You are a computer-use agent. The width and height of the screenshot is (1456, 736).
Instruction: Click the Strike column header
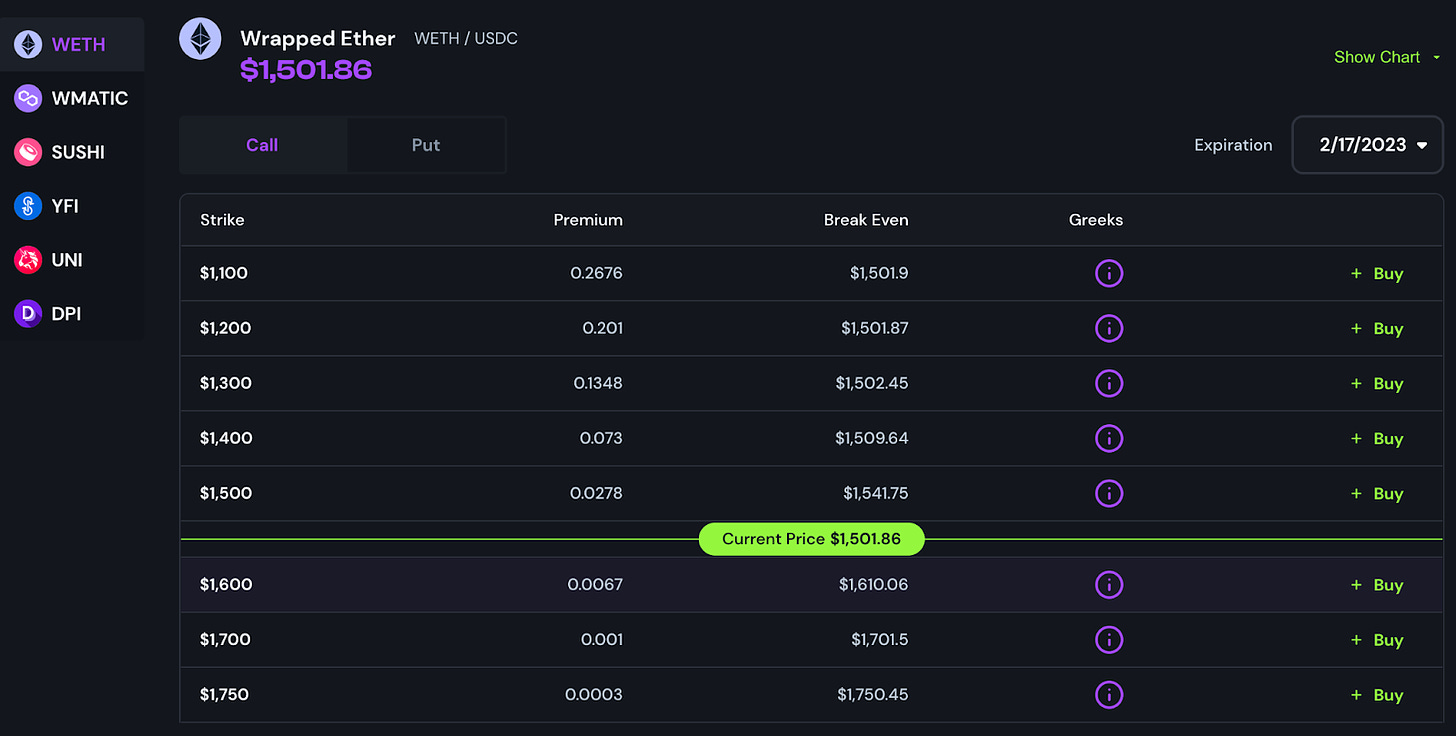pyautogui.click(x=222, y=220)
